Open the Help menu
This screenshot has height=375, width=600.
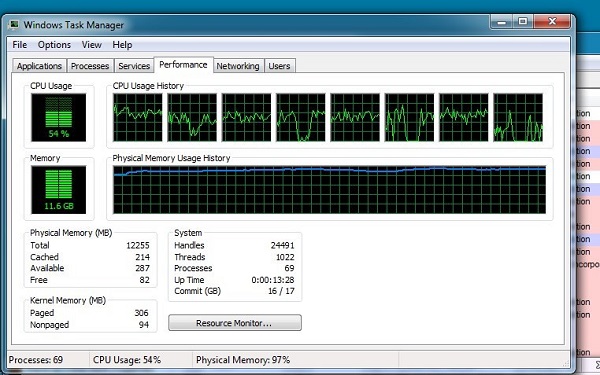[x=122, y=45]
